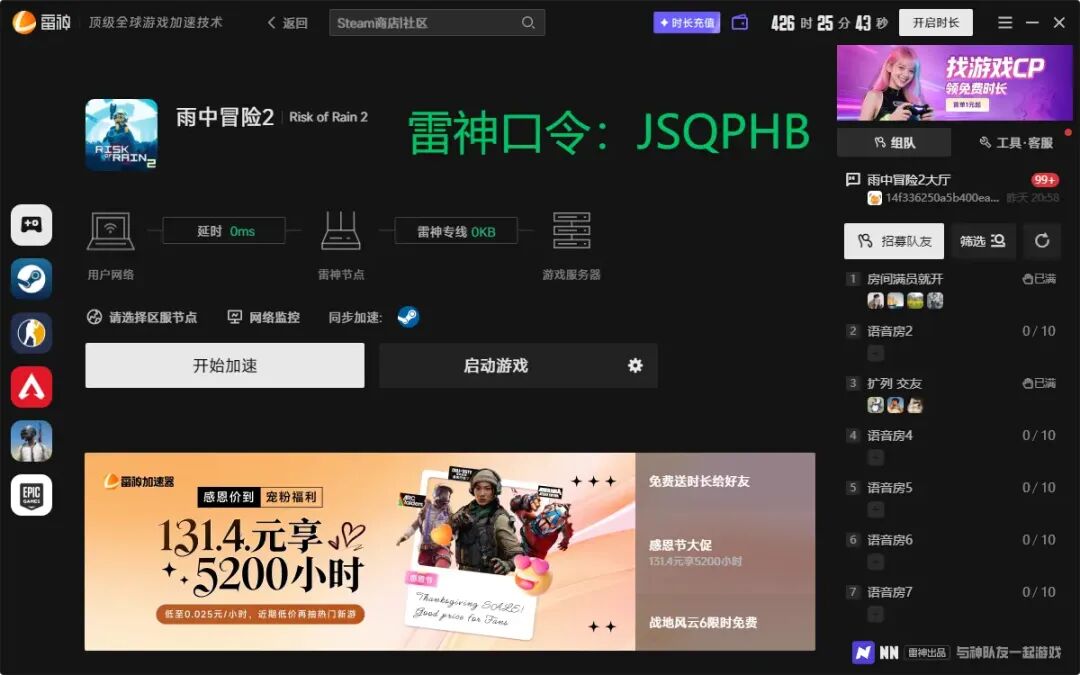The image size is (1080, 675).
Task: Toggle the 开启时长 switch in the titlebar
Action: (935, 21)
